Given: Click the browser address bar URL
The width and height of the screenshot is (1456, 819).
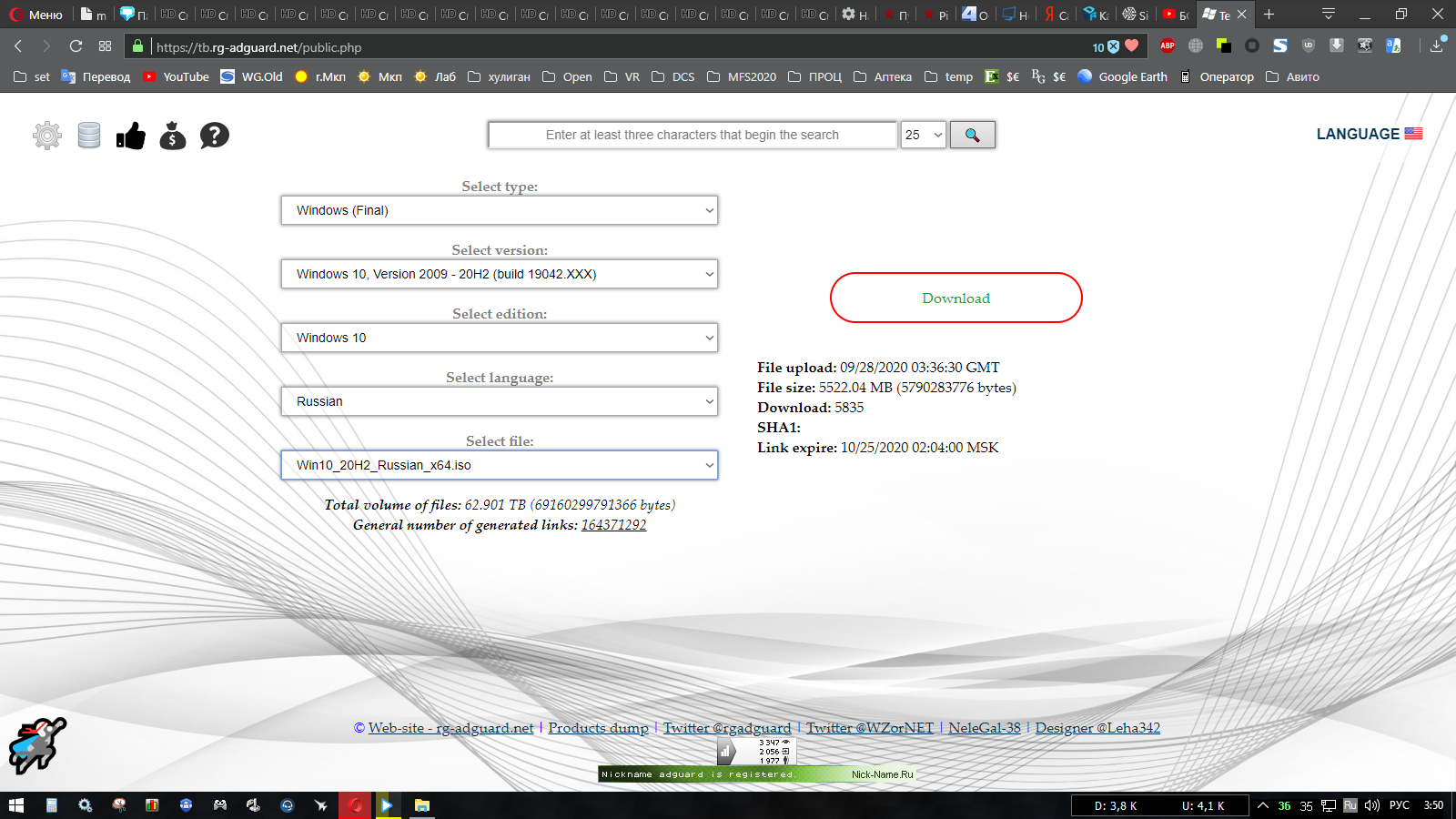Looking at the screenshot, I should tap(258, 47).
